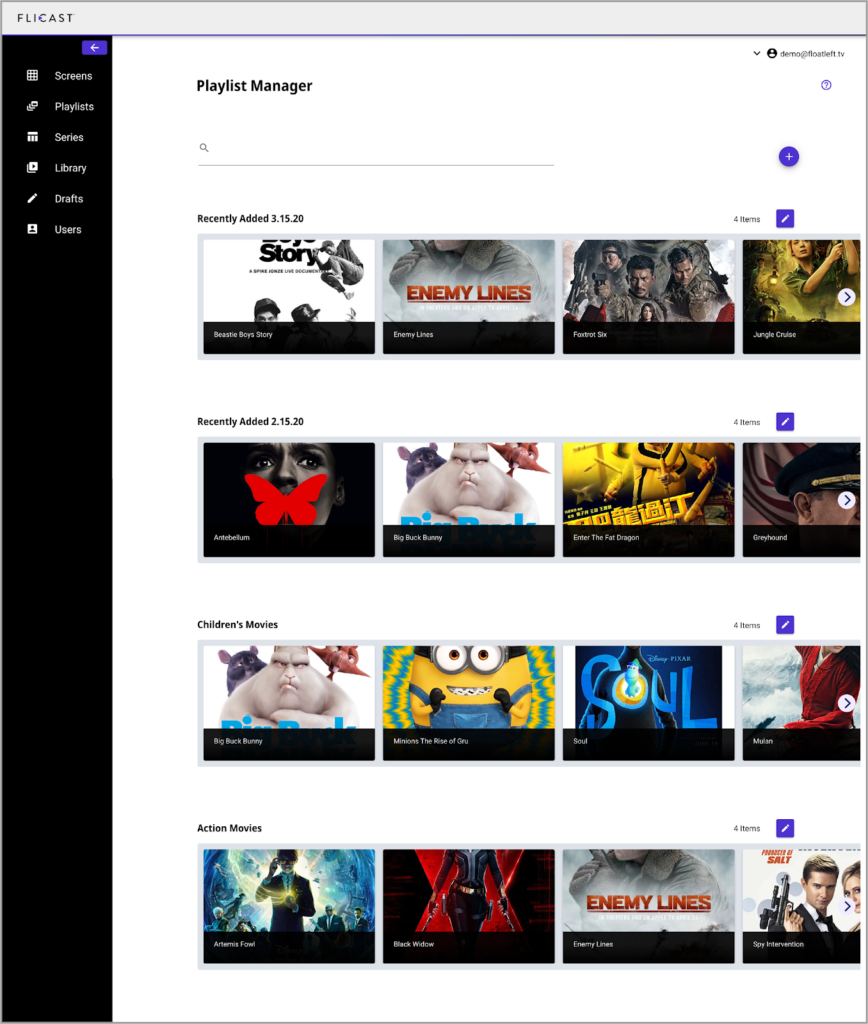The height and width of the screenshot is (1024, 868).
Task: Open Foxtrot Six thumbnail
Action: click(x=649, y=296)
